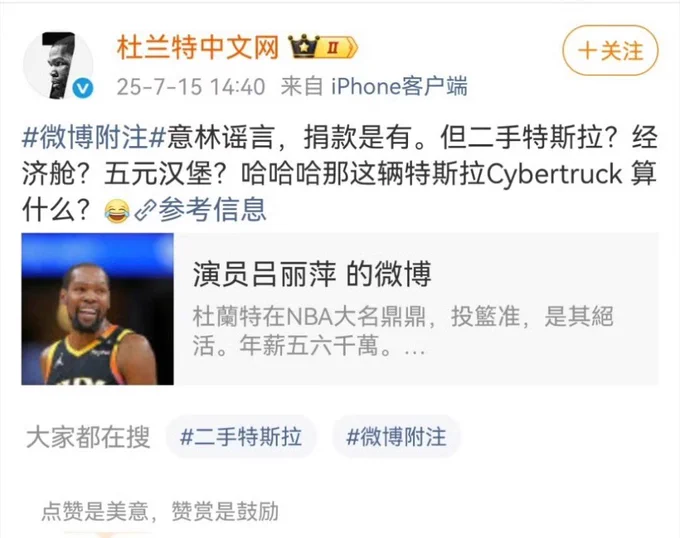The width and height of the screenshot is (680, 538).
Task: Open the #微博附注# hashtag in post
Action: [x=94, y=137]
